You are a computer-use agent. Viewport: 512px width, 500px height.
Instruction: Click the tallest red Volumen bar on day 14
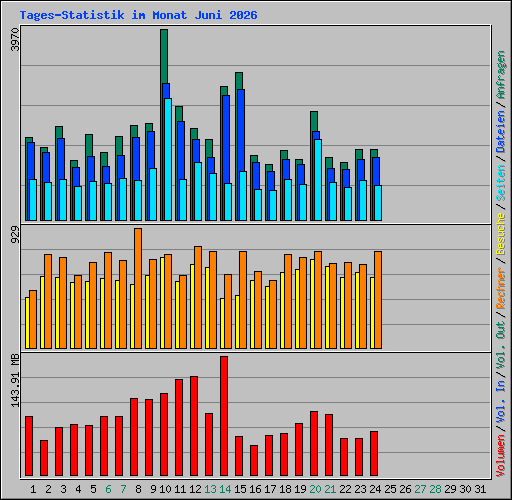point(224,416)
